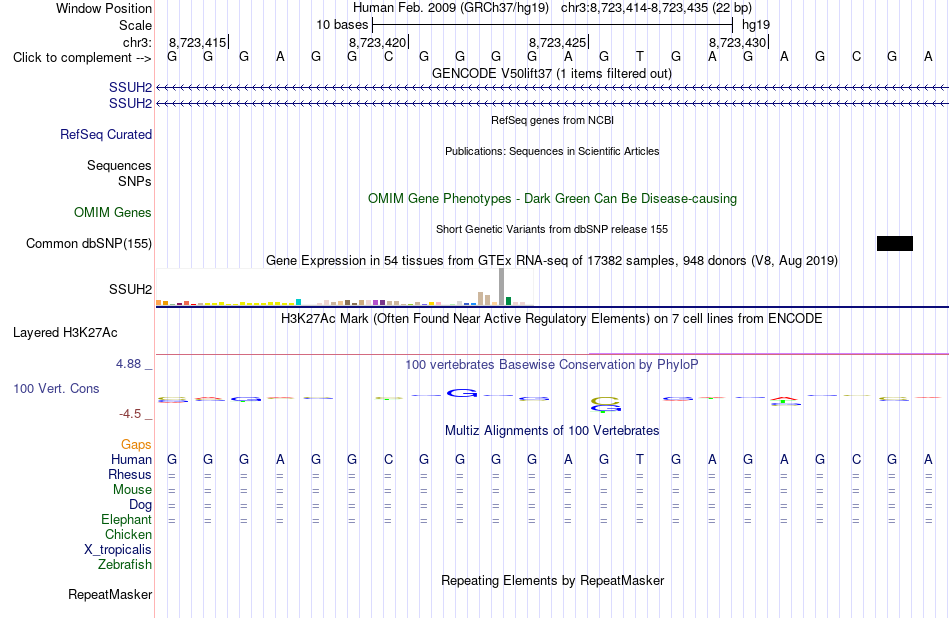Click the 8,723,415 ruler coordinate
This screenshot has width=950, height=618.
198,42
